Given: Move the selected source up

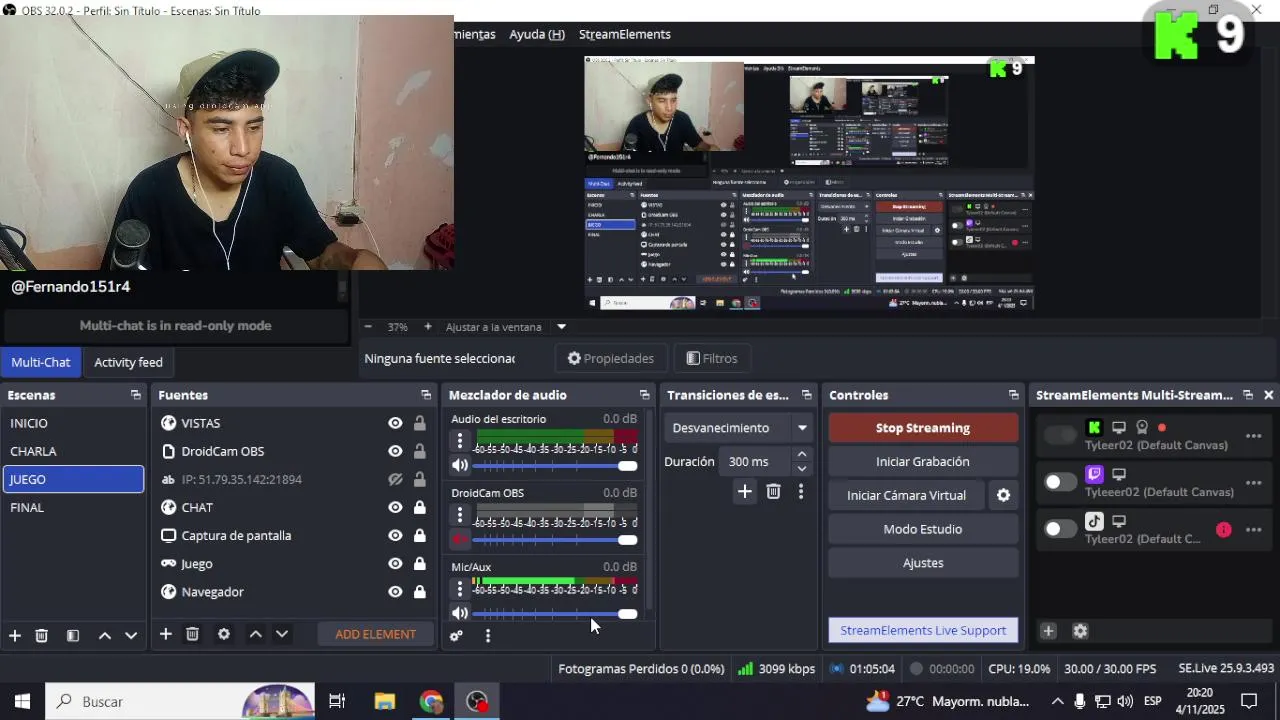Looking at the screenshot, I should [x=255, y=634].
